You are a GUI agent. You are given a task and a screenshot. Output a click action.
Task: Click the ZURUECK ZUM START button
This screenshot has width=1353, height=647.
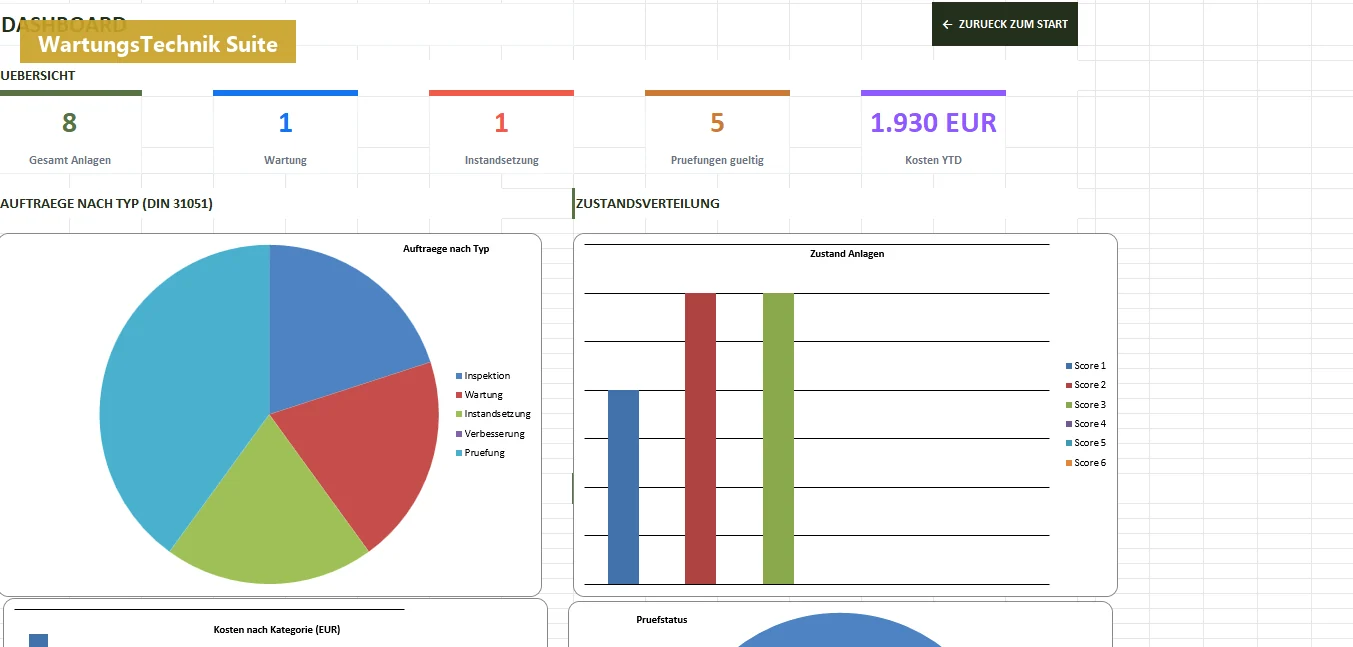tap(1005, 24)
